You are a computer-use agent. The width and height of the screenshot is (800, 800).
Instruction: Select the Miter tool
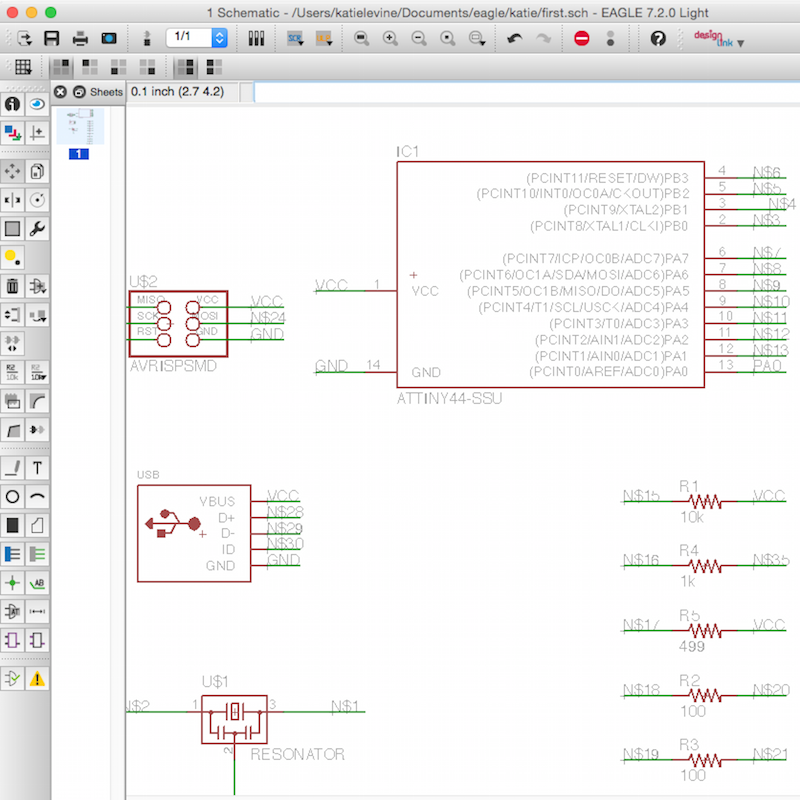pos(37,401)
